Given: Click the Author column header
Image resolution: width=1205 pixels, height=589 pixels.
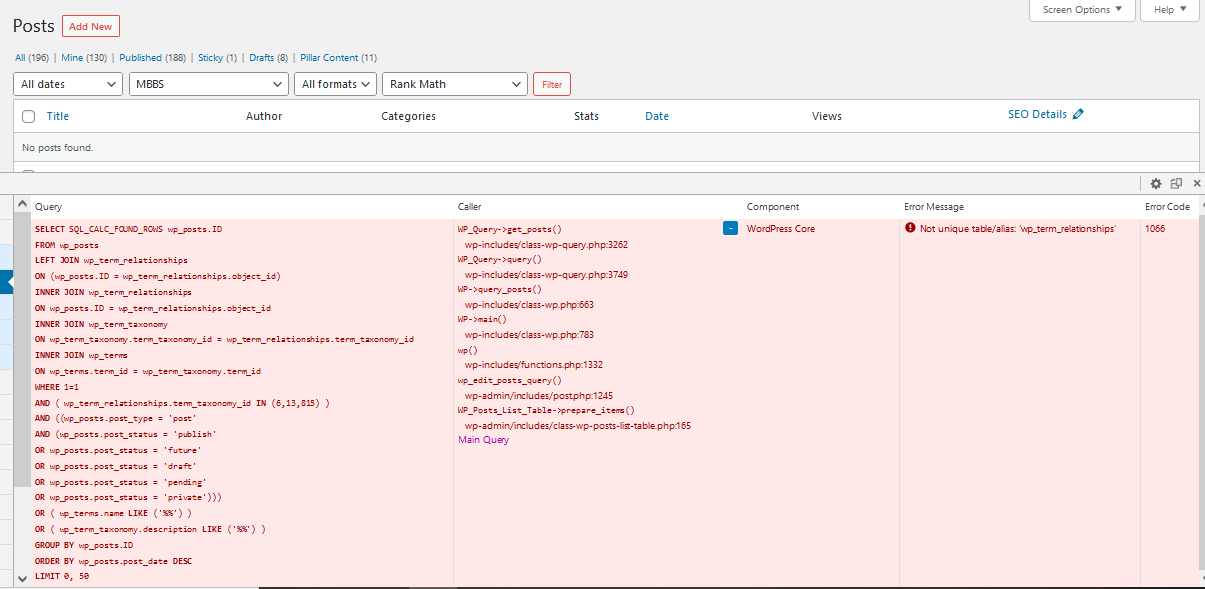Looking at the screenshot, I should coord(264,116).
